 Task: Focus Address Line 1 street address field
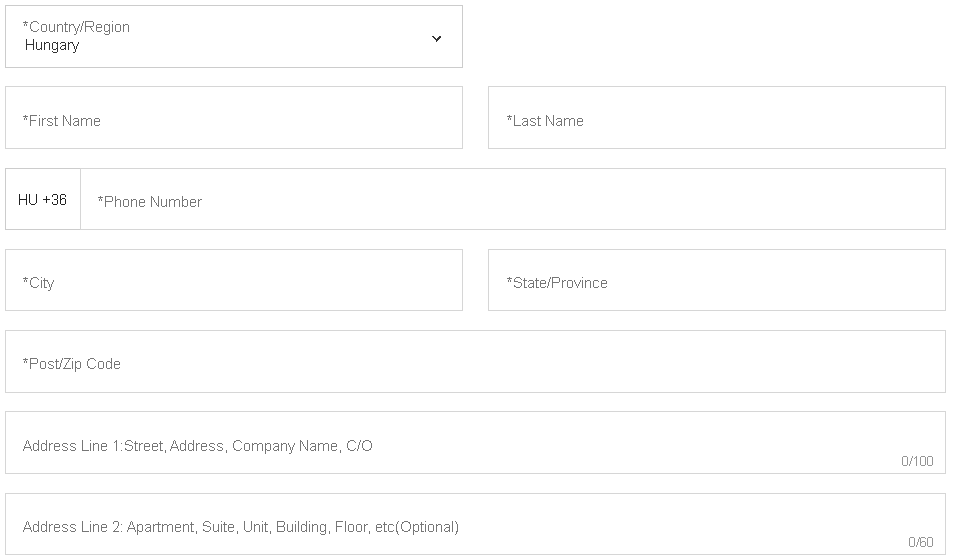click(475, 443)
